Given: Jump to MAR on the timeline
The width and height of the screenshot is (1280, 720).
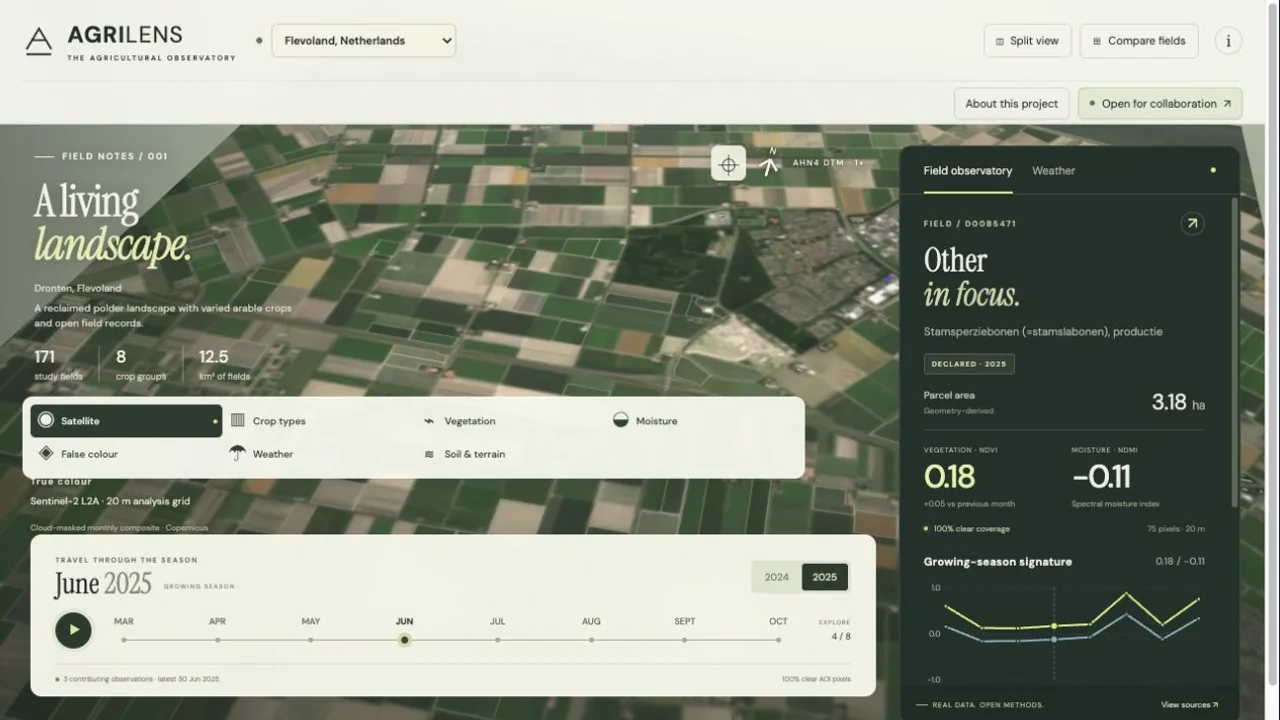Looking at the screenshot, I should (124, 630).
